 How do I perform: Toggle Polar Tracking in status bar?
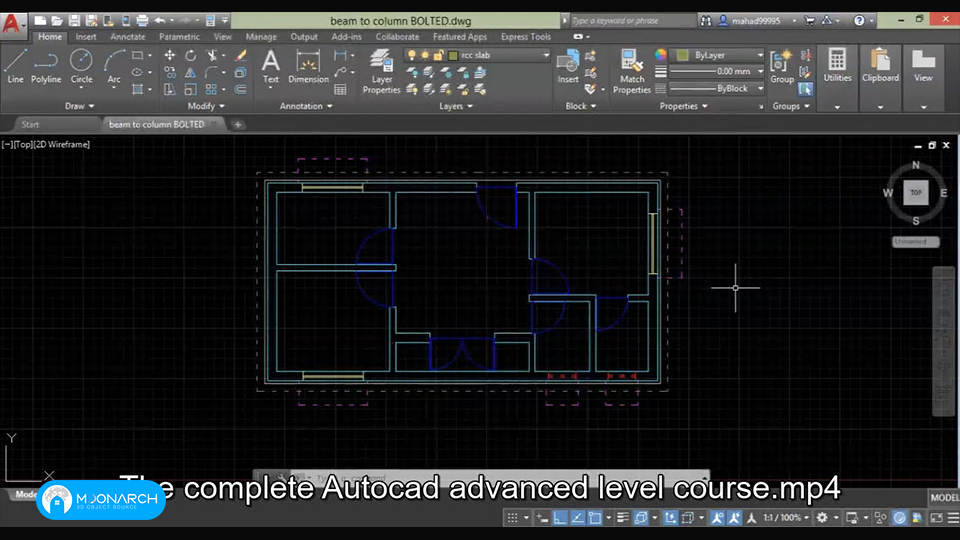[x=577, y=518]
